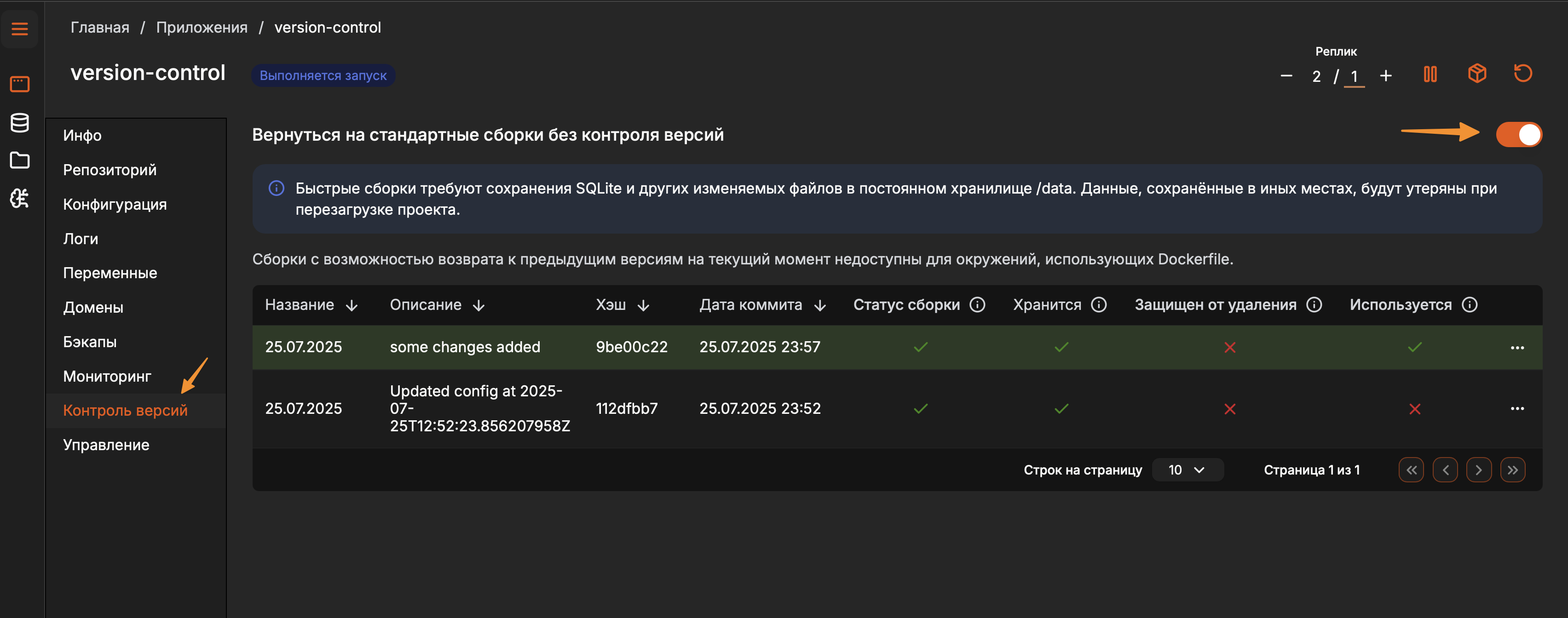Open the Бэкапы section
Viewport: 1568px width, 618px height.
pos(89,342)
